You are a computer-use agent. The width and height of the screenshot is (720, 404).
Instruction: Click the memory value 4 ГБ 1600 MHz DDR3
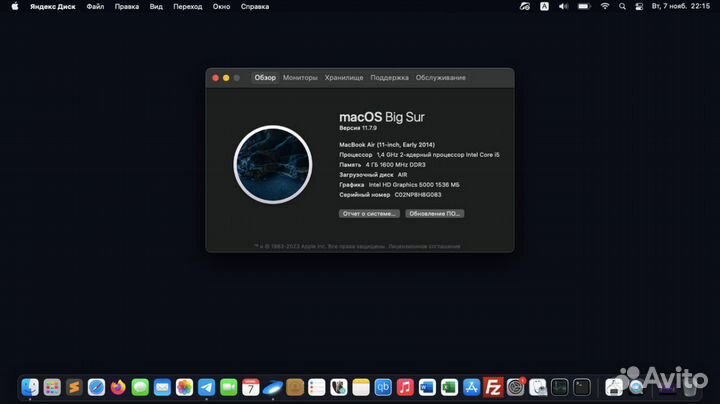click(395, 165)
